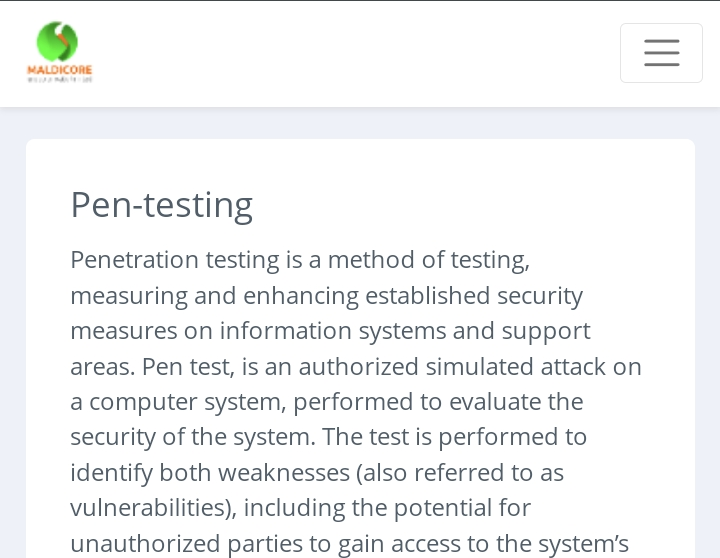720x558 pixels.
Task: Click the phrase 'including the potential for'
Action: [387, 508]
